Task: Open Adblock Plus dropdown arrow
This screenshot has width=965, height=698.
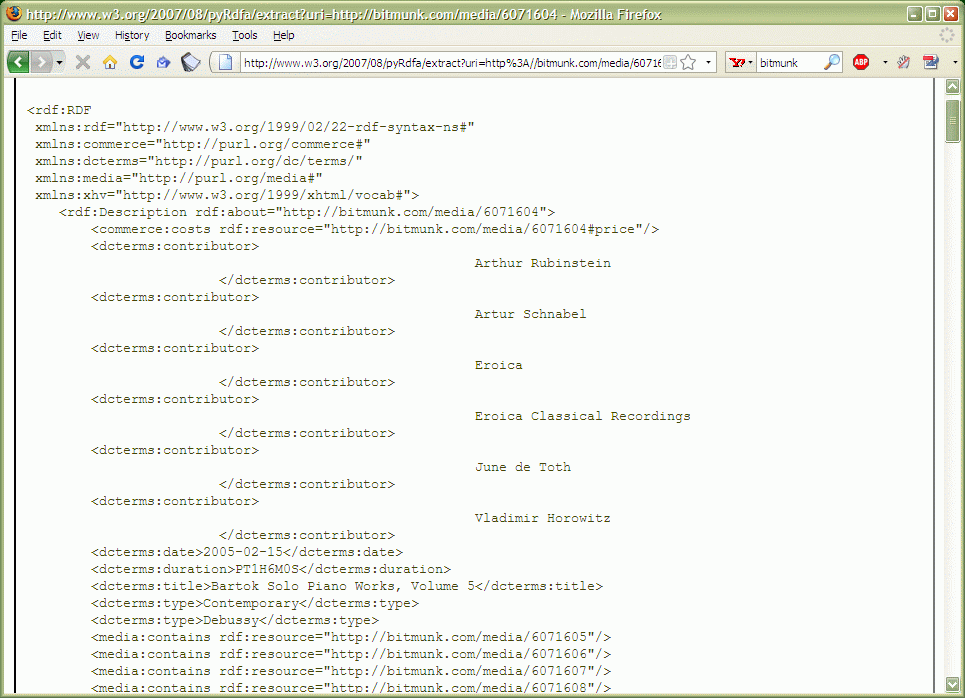Action: tap(884, 62)
